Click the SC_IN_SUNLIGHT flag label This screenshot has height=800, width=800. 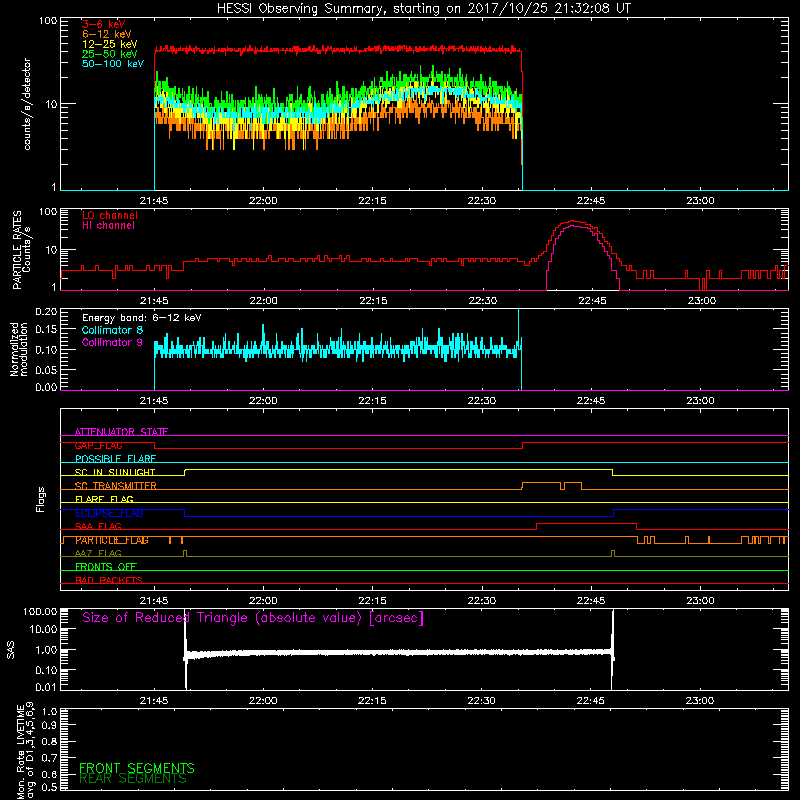click(x=114, y=472)
